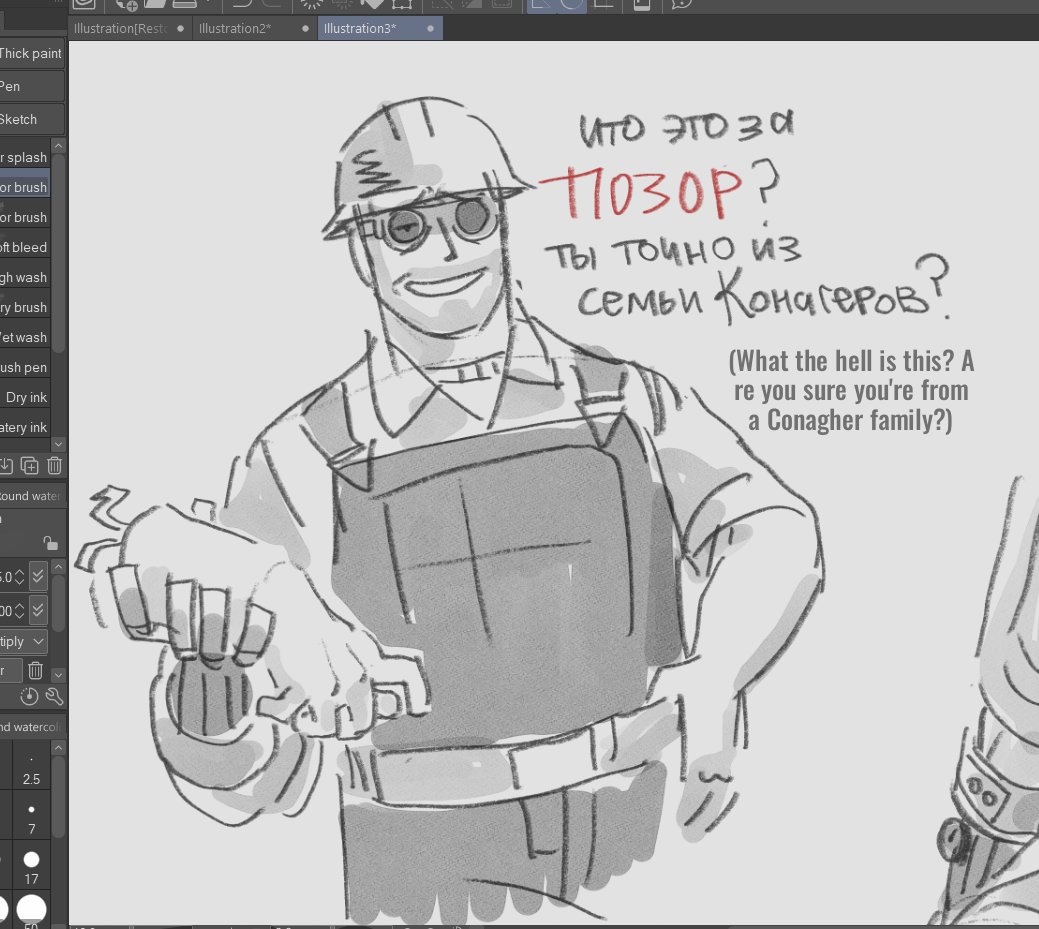Close the Illustration2* tab via its dot
Image resolution: width=1039 pixels, height=929 pixels.
click(305, 28)
